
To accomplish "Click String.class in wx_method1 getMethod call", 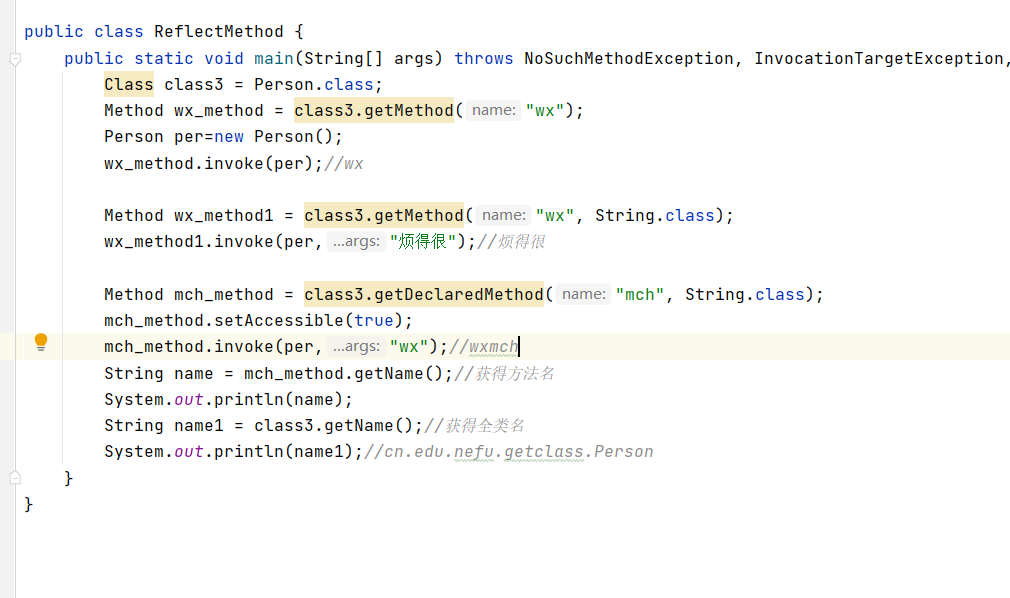I will pyautogui.click(x=654, y=215).
